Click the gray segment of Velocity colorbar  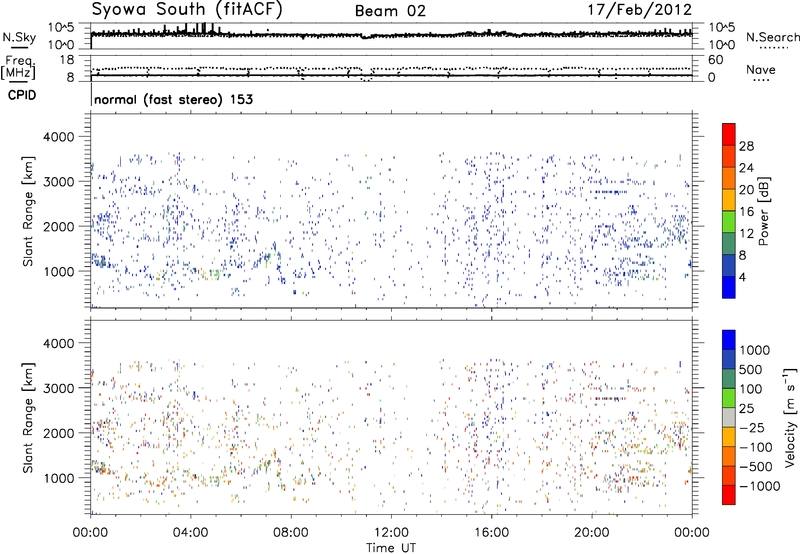[x=729, y=418]
